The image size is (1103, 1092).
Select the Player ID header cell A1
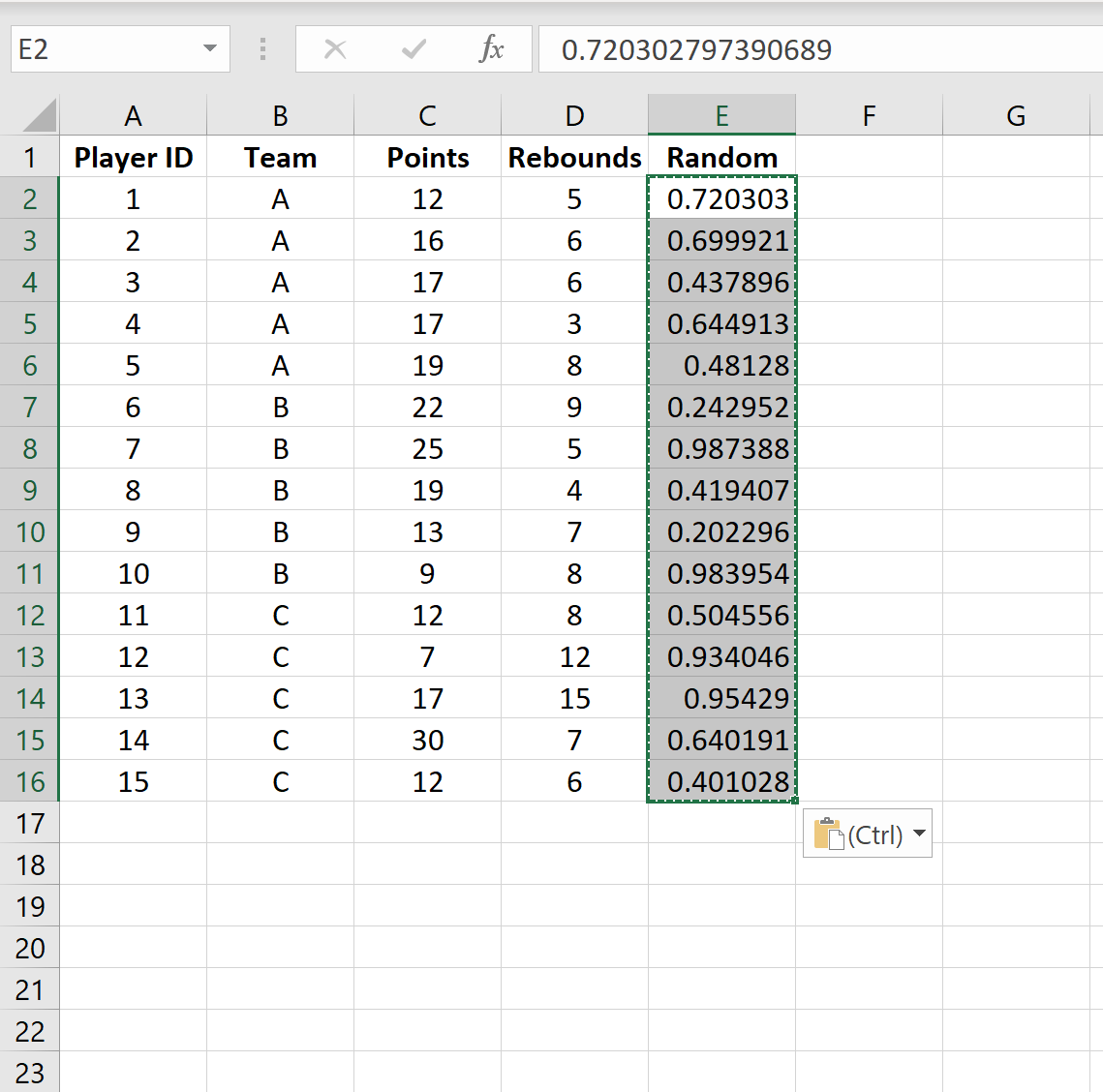133,157
